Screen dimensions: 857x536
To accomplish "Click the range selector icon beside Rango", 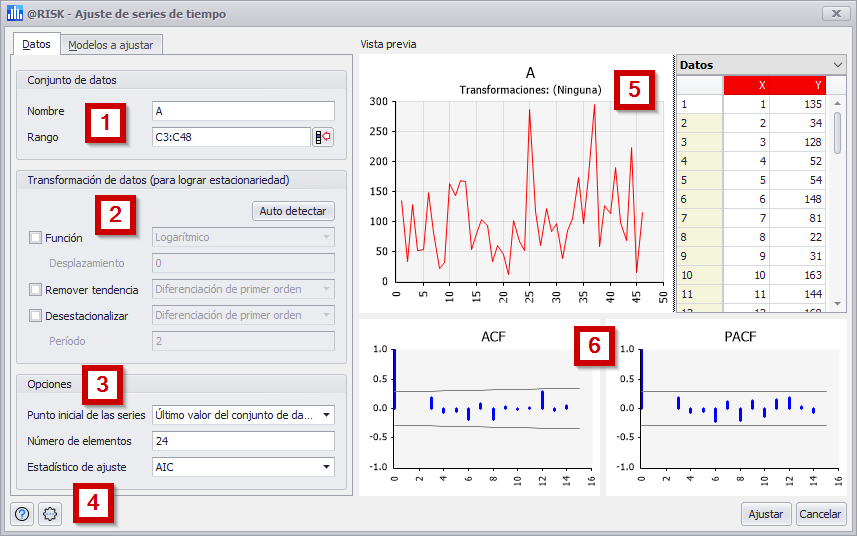I will pyautogui.click(x=323, y=137).
